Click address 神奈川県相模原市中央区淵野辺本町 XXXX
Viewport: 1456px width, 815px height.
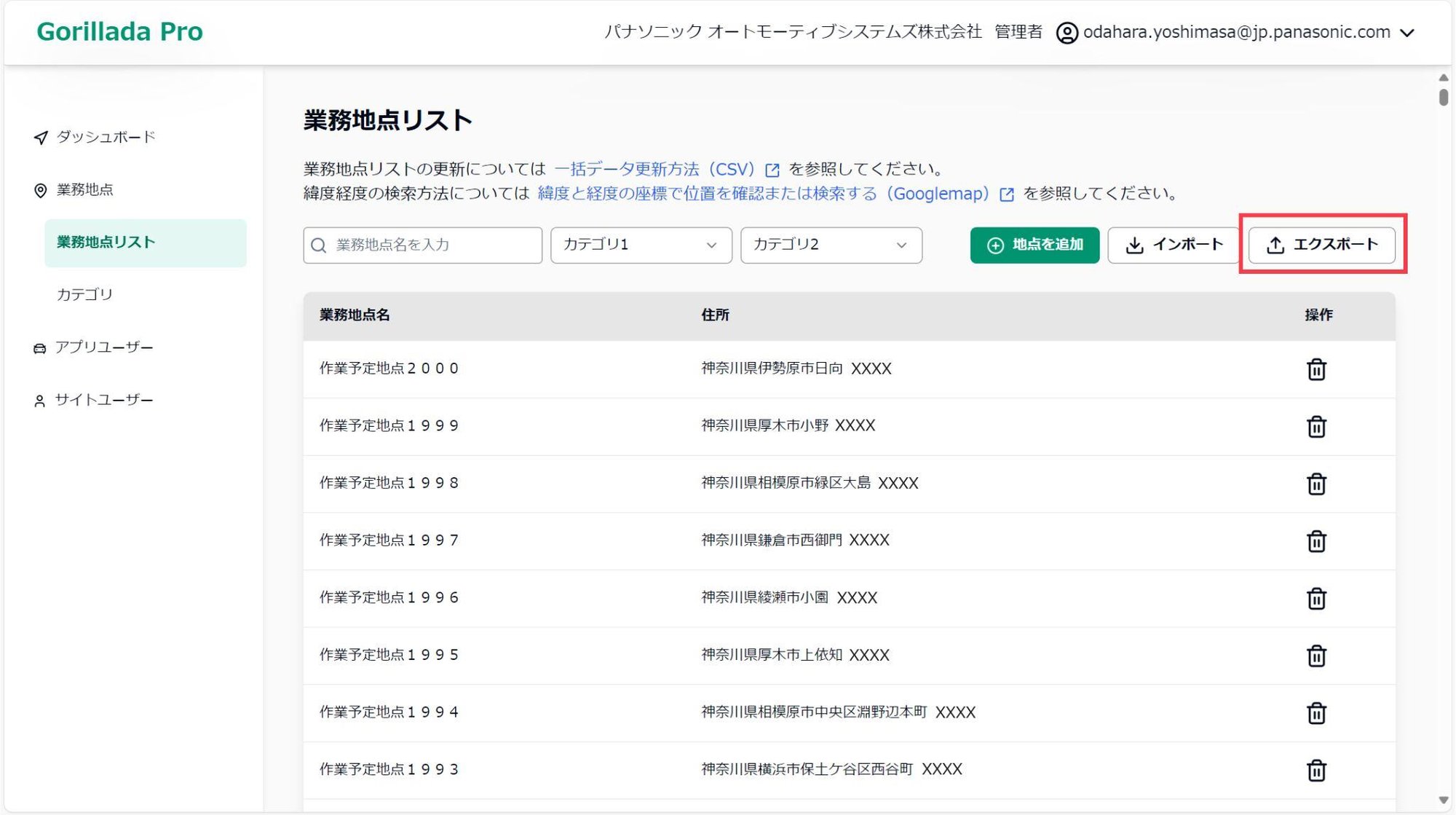(839, 712)
